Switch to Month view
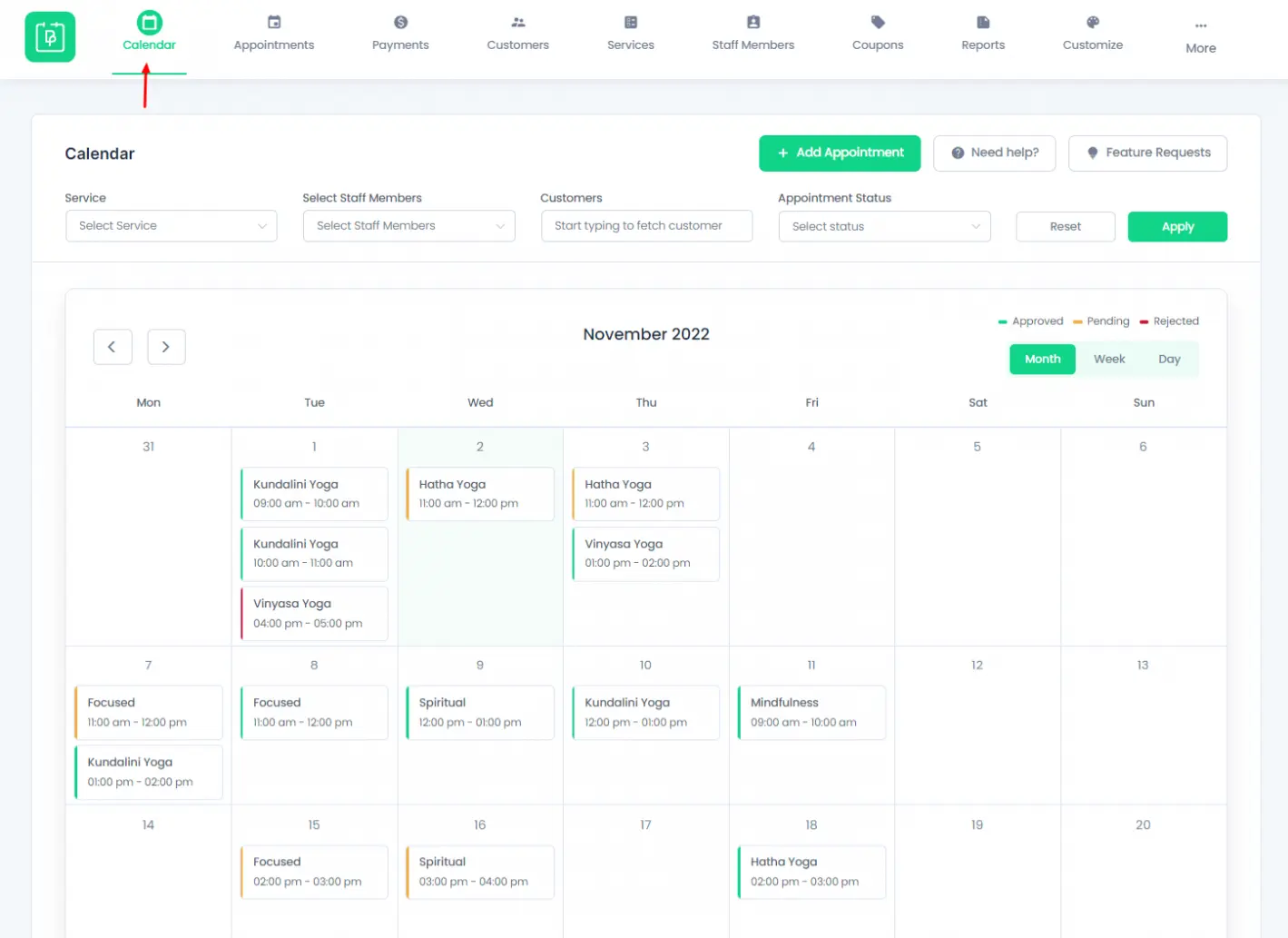The height and width of the screenshot is (938, 1288). tap(1043, 360)
